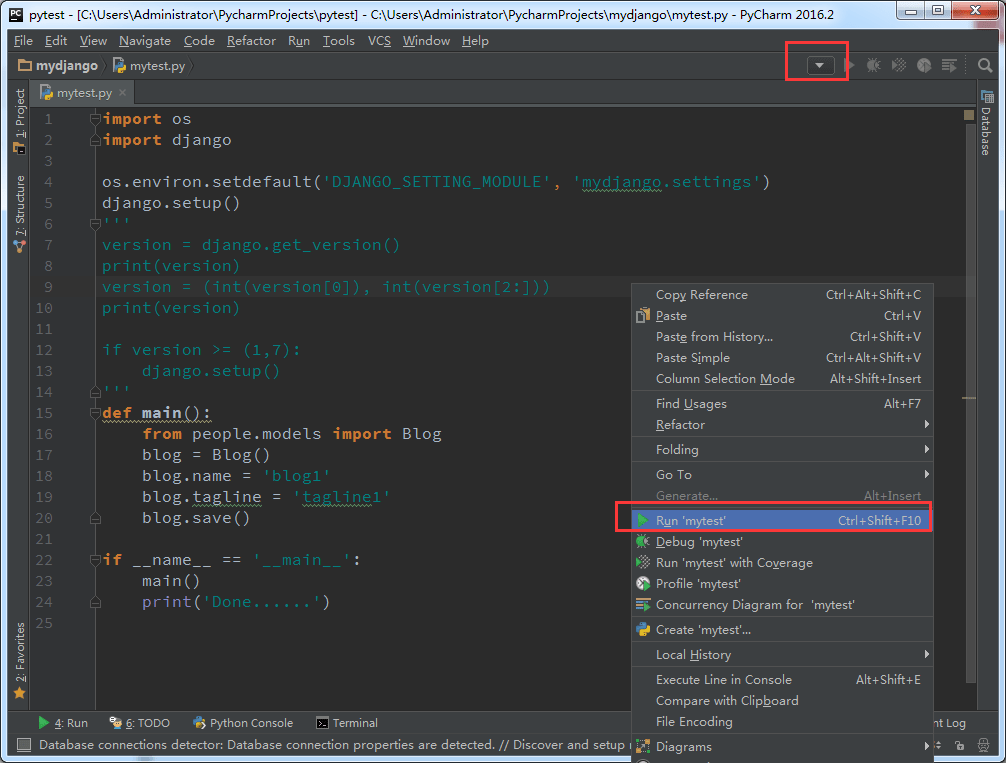Choose File Encoding in context menu
The image size is (1006, 763).
(782, 722)
